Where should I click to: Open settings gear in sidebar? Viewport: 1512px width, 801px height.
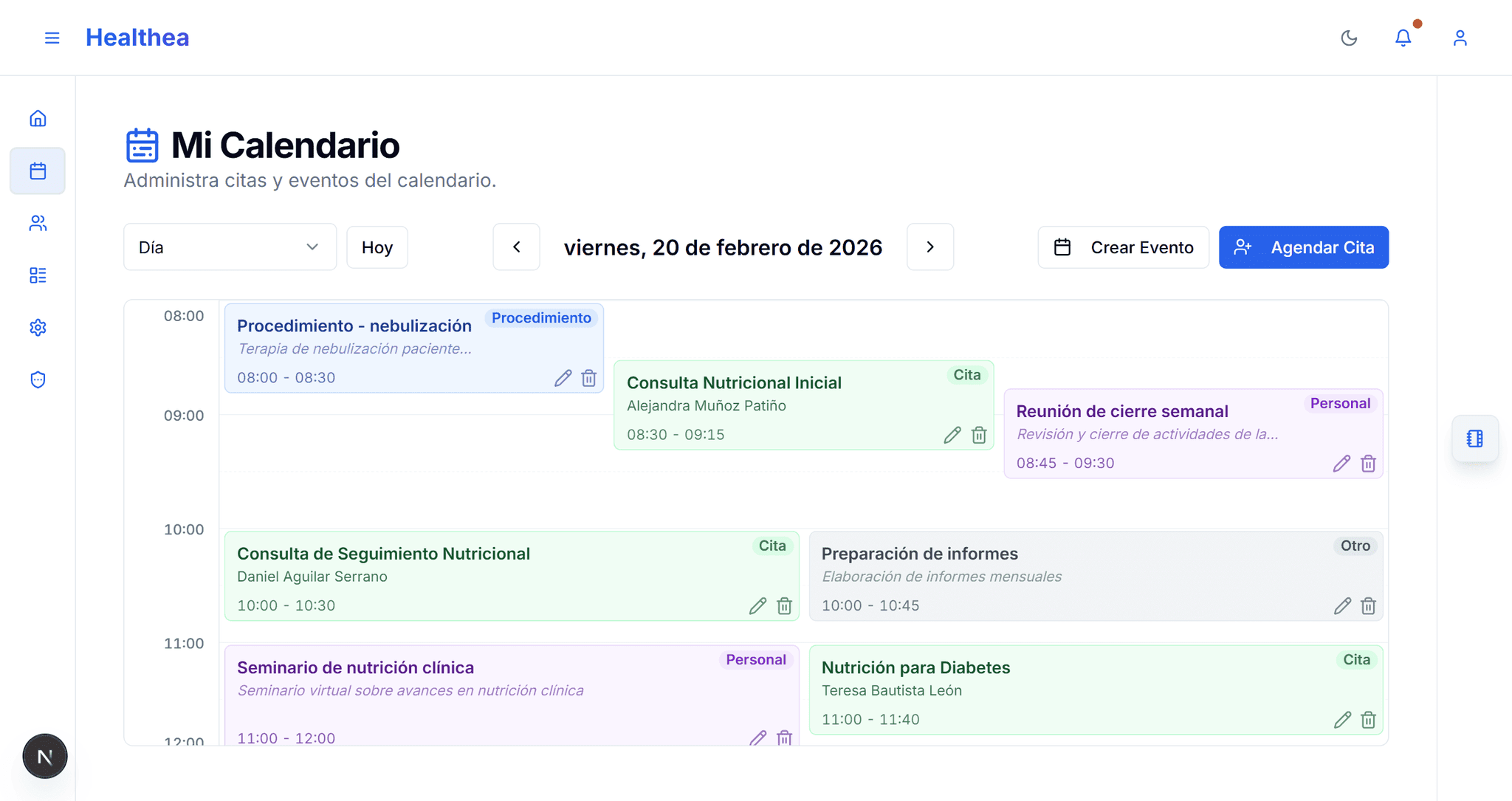pyautogui.click(x=38, y=327)
